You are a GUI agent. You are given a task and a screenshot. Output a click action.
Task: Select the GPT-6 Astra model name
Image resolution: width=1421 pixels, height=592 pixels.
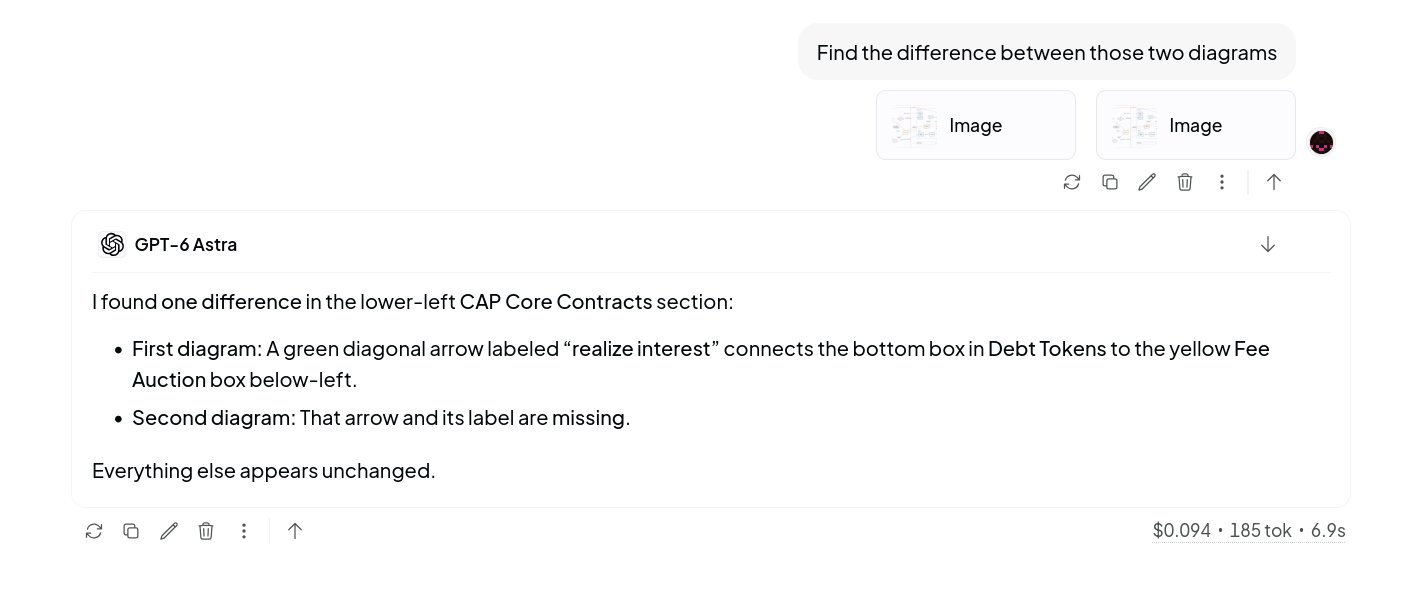click(186, 245)
